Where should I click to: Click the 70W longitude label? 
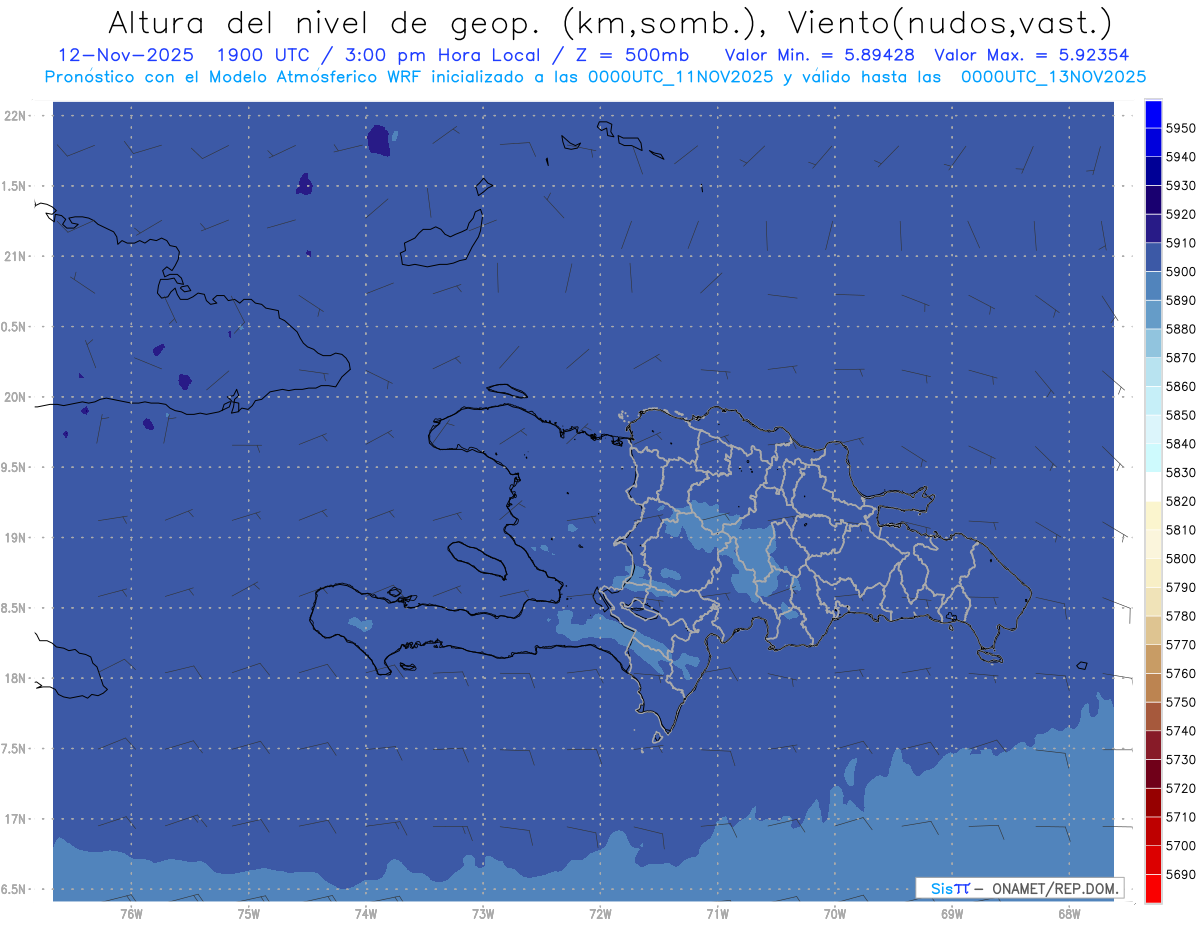pyautogui.click(x=835, y=913)
